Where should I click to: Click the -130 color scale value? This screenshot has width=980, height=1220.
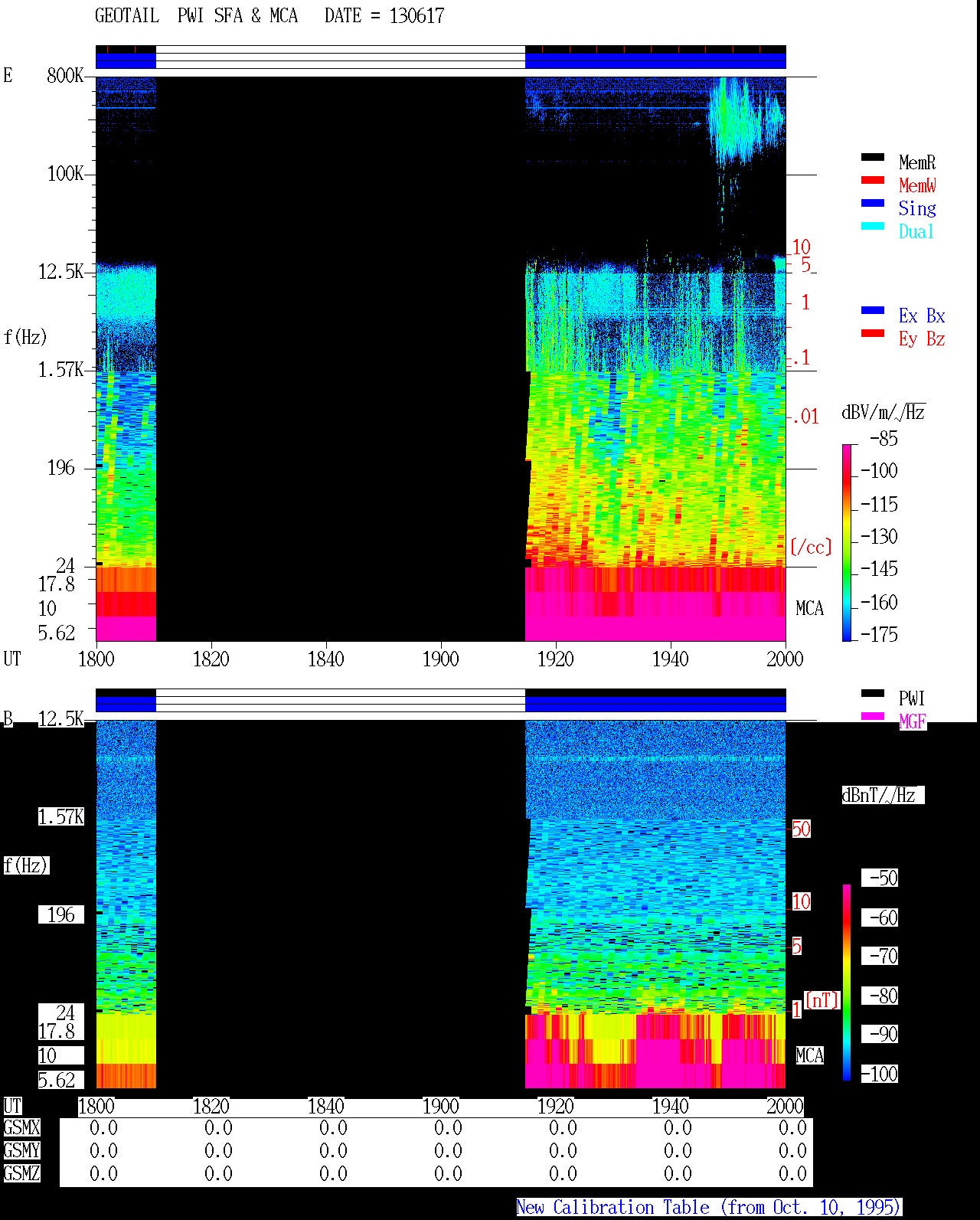pyautogui.click(x=879, y=536)
